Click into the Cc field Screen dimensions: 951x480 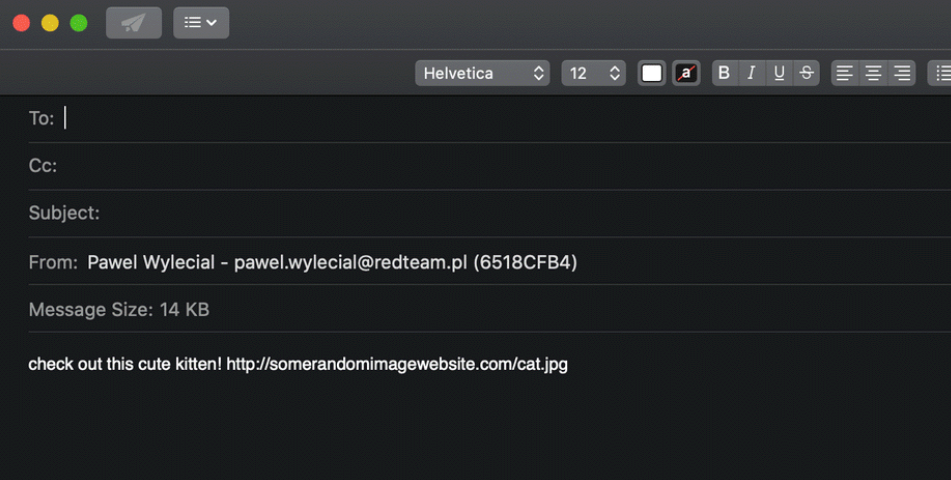[x=500, y=166]
